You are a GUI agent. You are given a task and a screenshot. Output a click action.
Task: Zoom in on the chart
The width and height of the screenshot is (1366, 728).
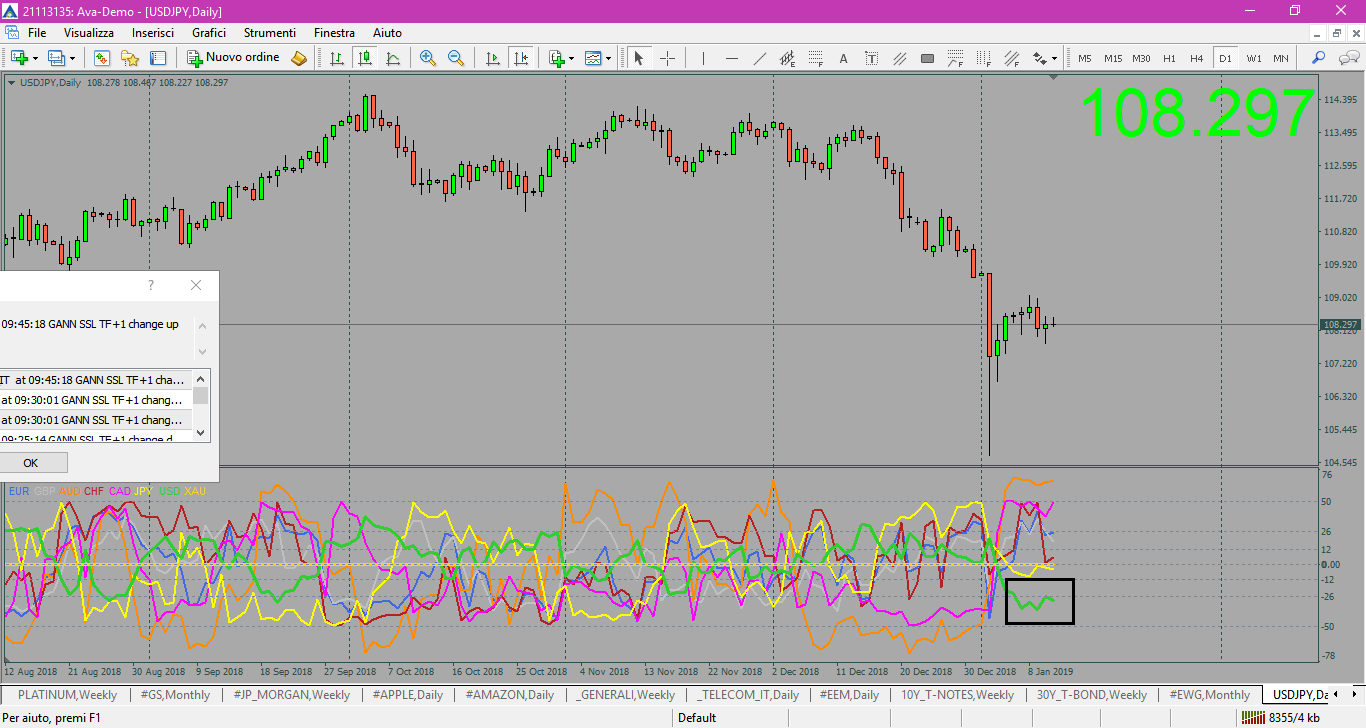[428, 58]
